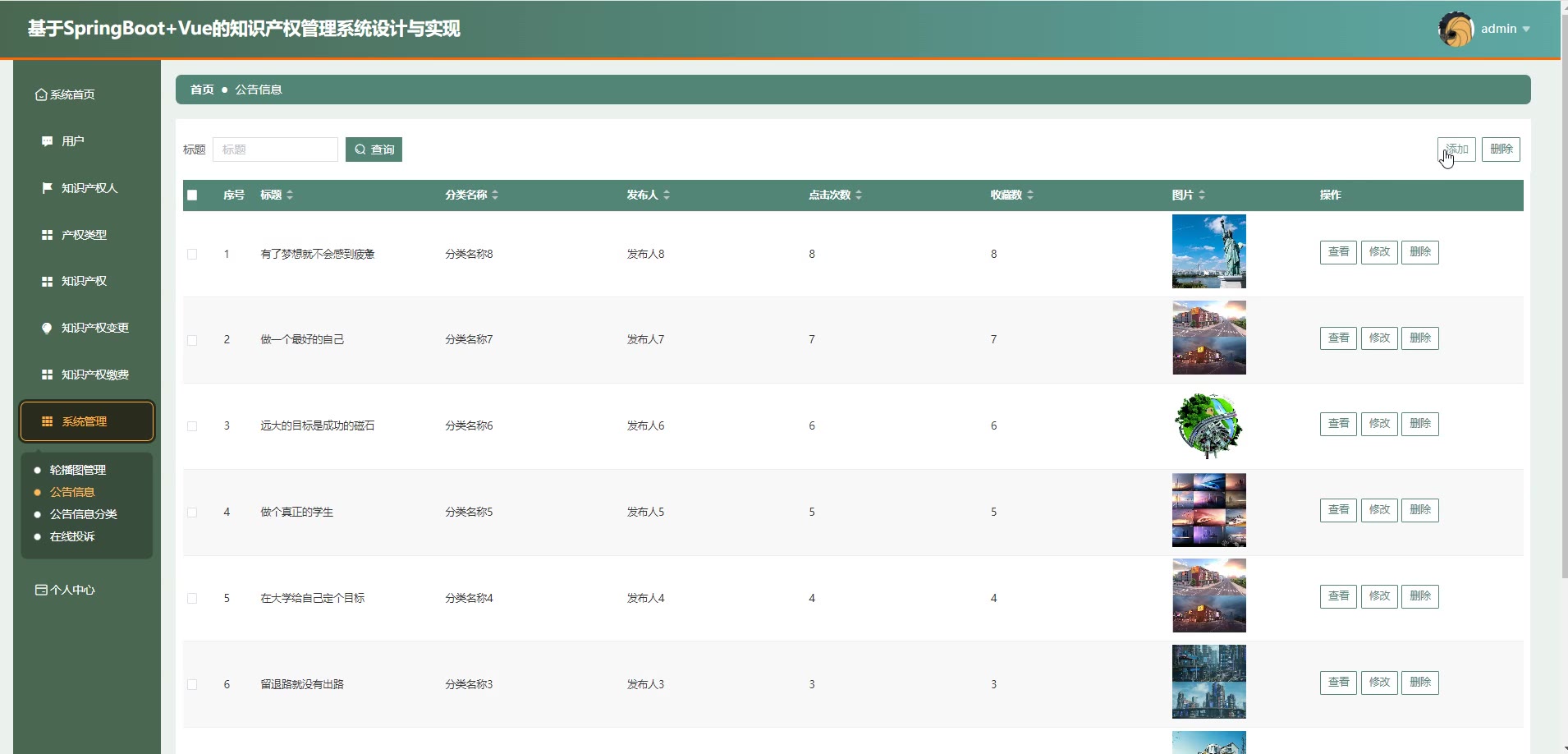1568x754 pixels.
Task: Check the row 6 checkbox for 留退路就没有出路
Action: tap(192, 685)
